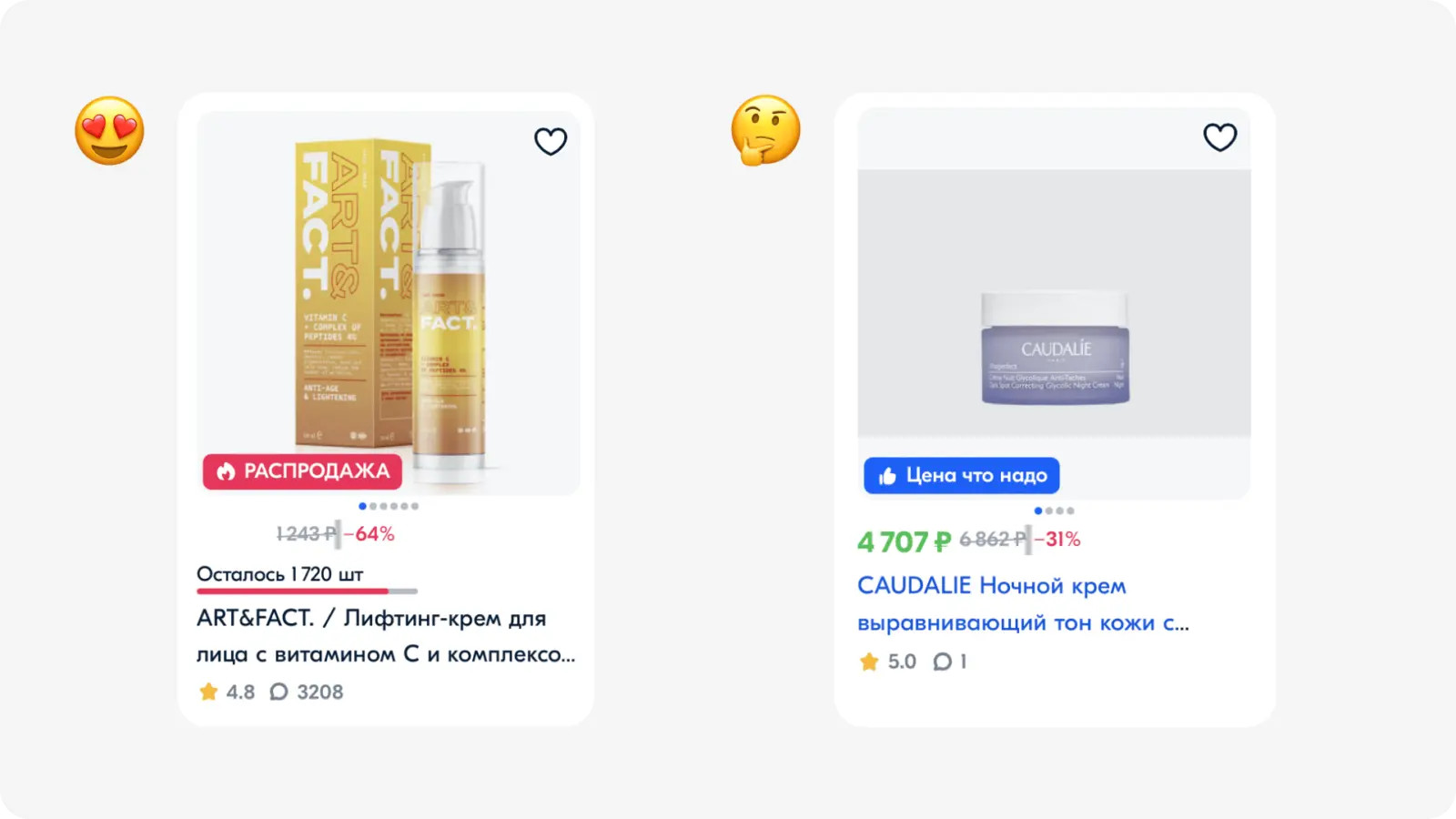This screenshot has width=1456, height=819.
Task: Click the comment icon on the CAUDALIE card
Action: (x=943, y=662)
